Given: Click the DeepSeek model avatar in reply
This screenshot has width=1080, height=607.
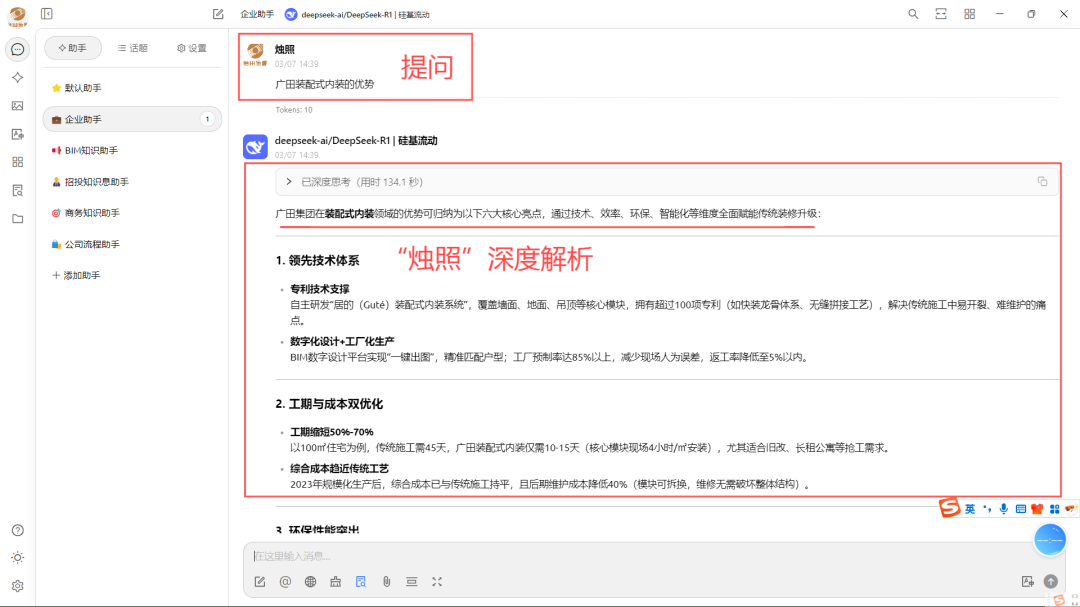Looking at the screenshot, I should (256, 146).
